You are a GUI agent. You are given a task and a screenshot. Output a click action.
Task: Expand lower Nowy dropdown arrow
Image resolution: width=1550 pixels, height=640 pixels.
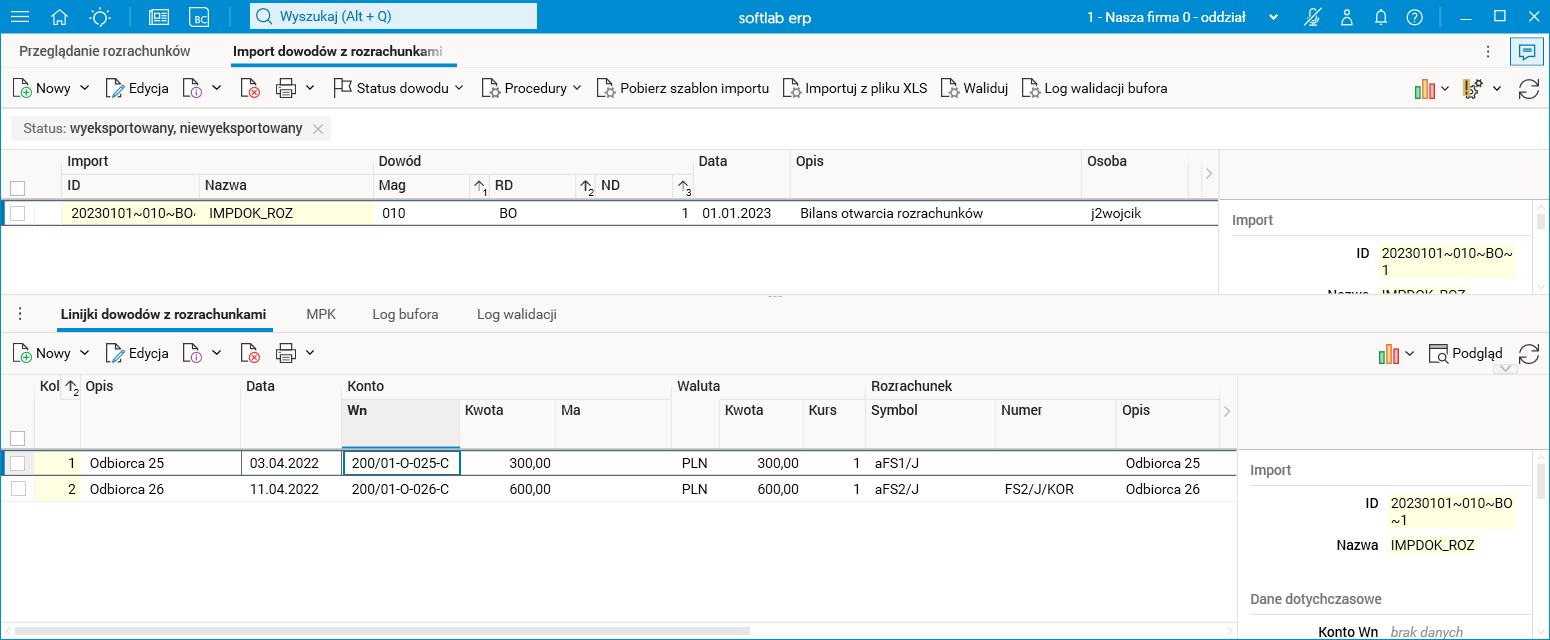(x=84, y=353)
